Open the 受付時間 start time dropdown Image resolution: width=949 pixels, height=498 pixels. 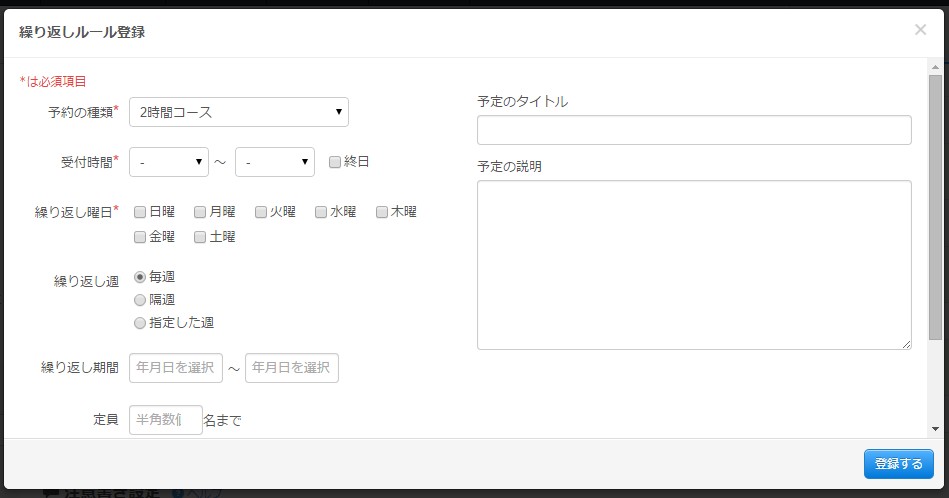pyautogui.click(x=169, y=162)
